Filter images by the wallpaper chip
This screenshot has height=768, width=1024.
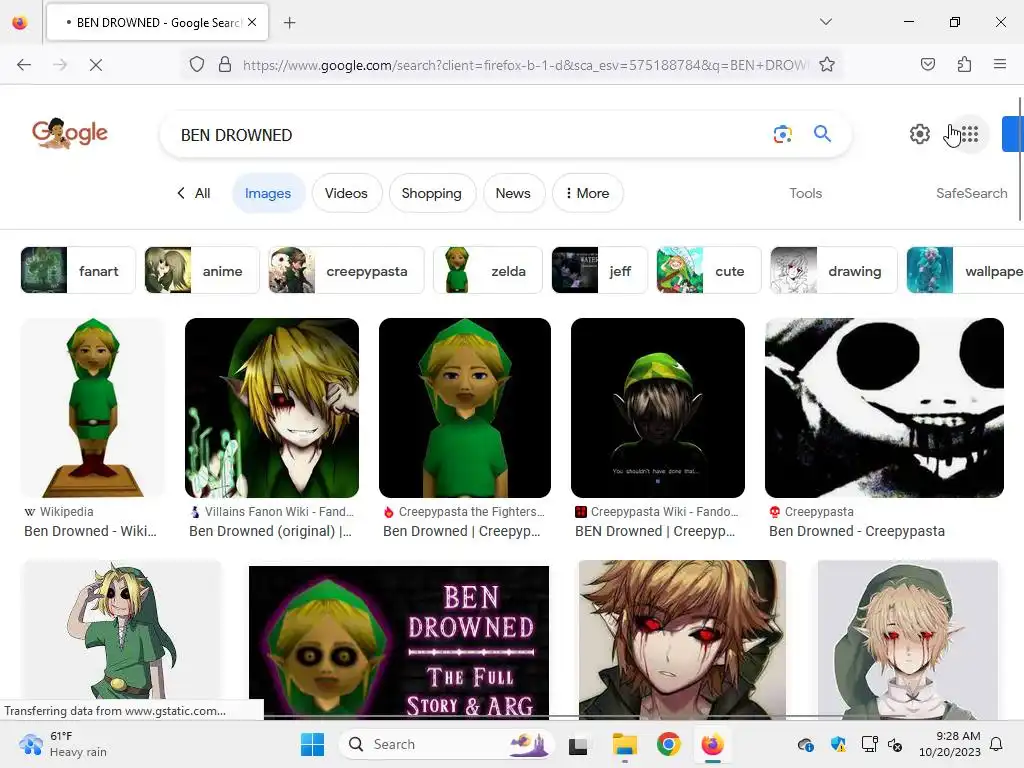point(965,270)
